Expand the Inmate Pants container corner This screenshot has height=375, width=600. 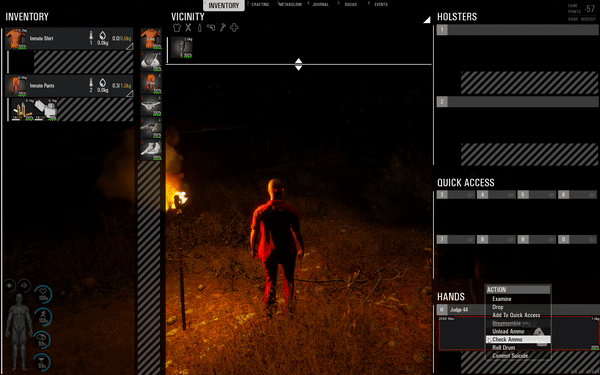(x=129, y=94)
